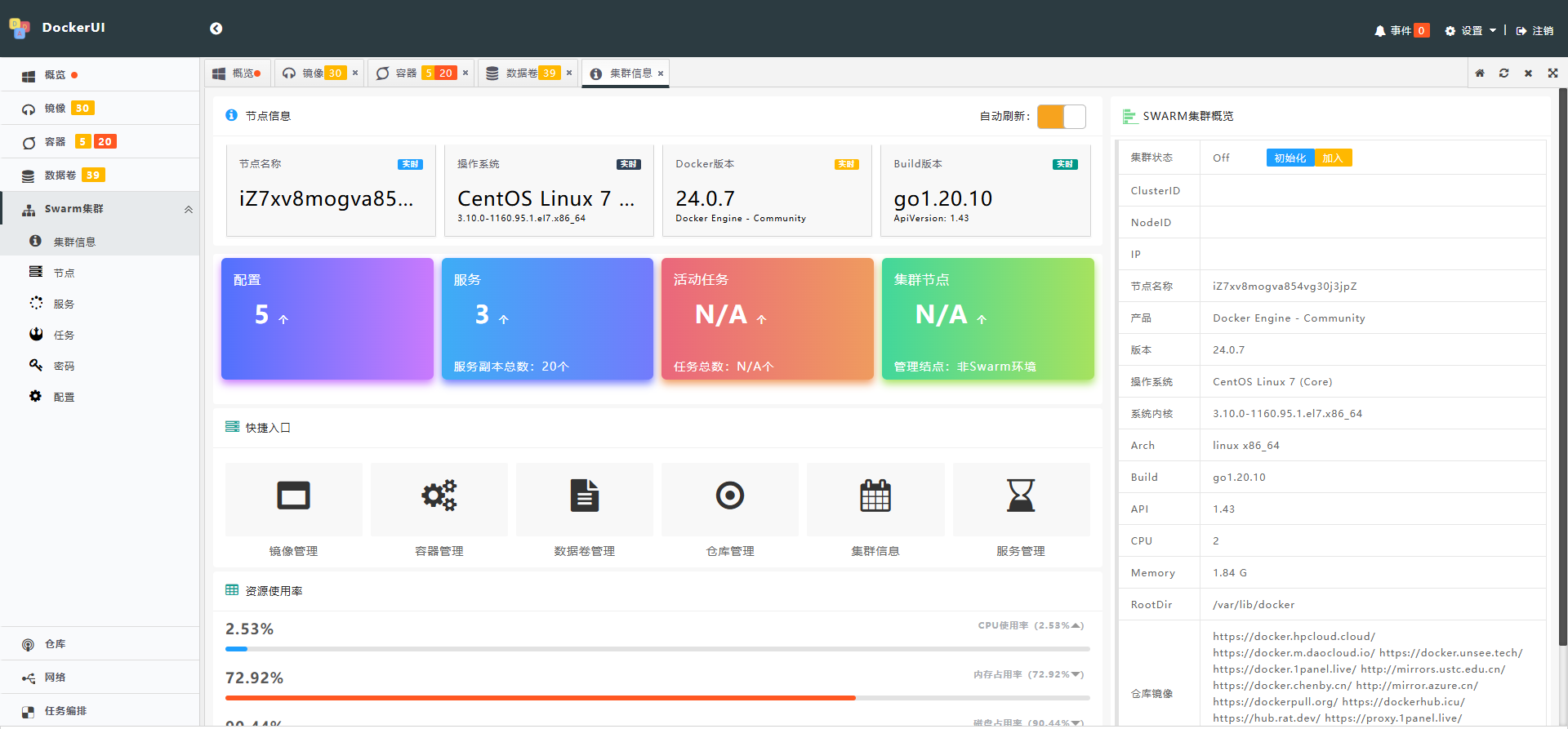1568x729 pixels.
Task: Click the home icon in tab bar
Action: [x=1479, y=73]
